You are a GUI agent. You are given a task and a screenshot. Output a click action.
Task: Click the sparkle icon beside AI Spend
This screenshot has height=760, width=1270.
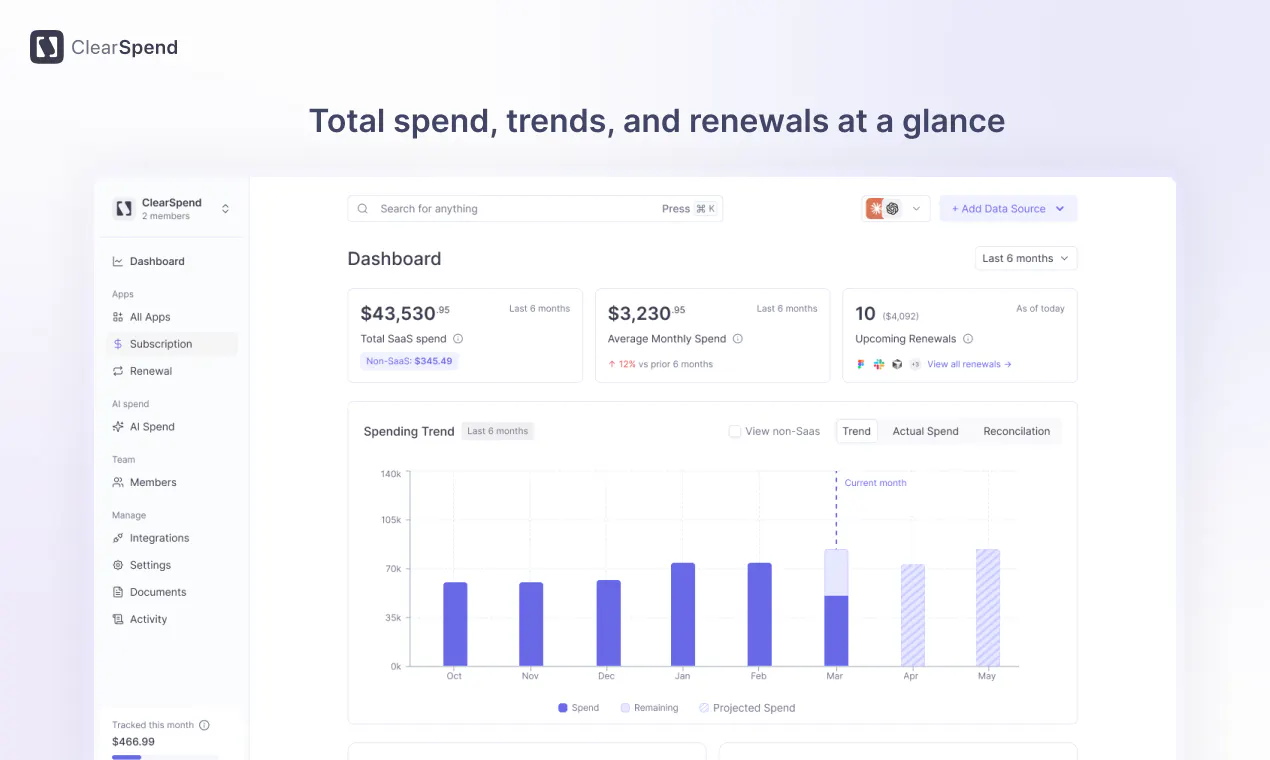(x=118, y=426)
